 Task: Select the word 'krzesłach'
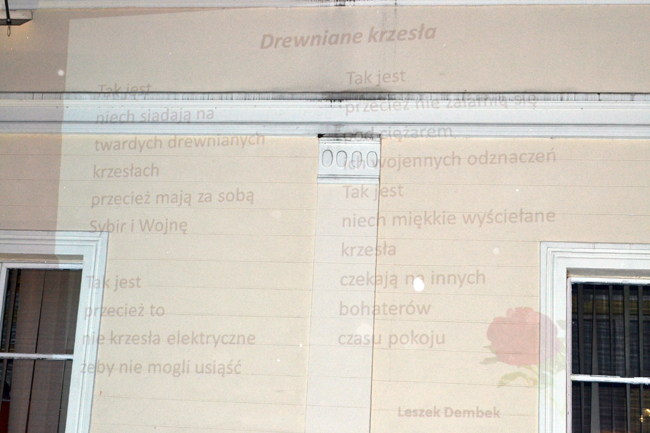click(126, 171)
